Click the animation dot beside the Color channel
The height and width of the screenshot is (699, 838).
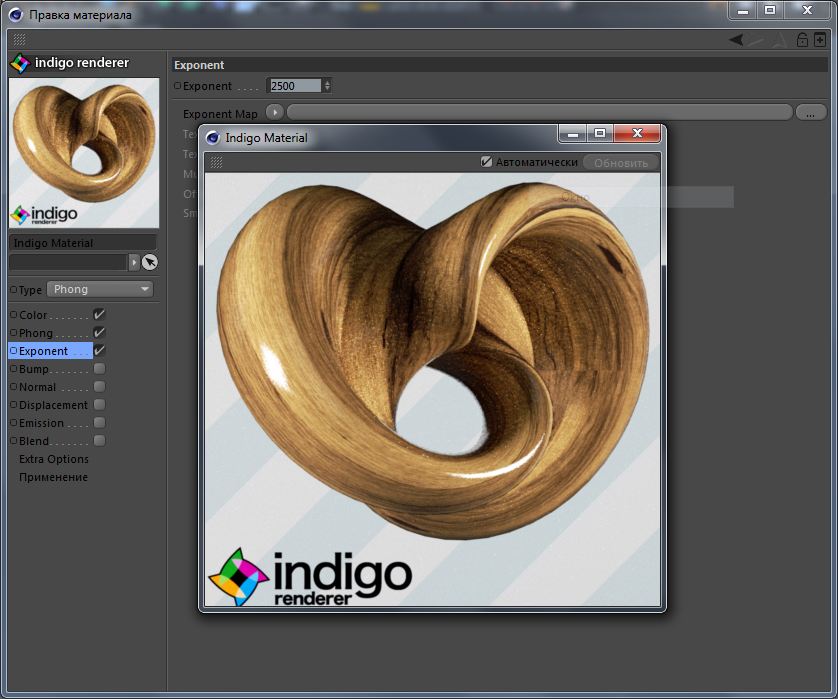tap(14, 315)
